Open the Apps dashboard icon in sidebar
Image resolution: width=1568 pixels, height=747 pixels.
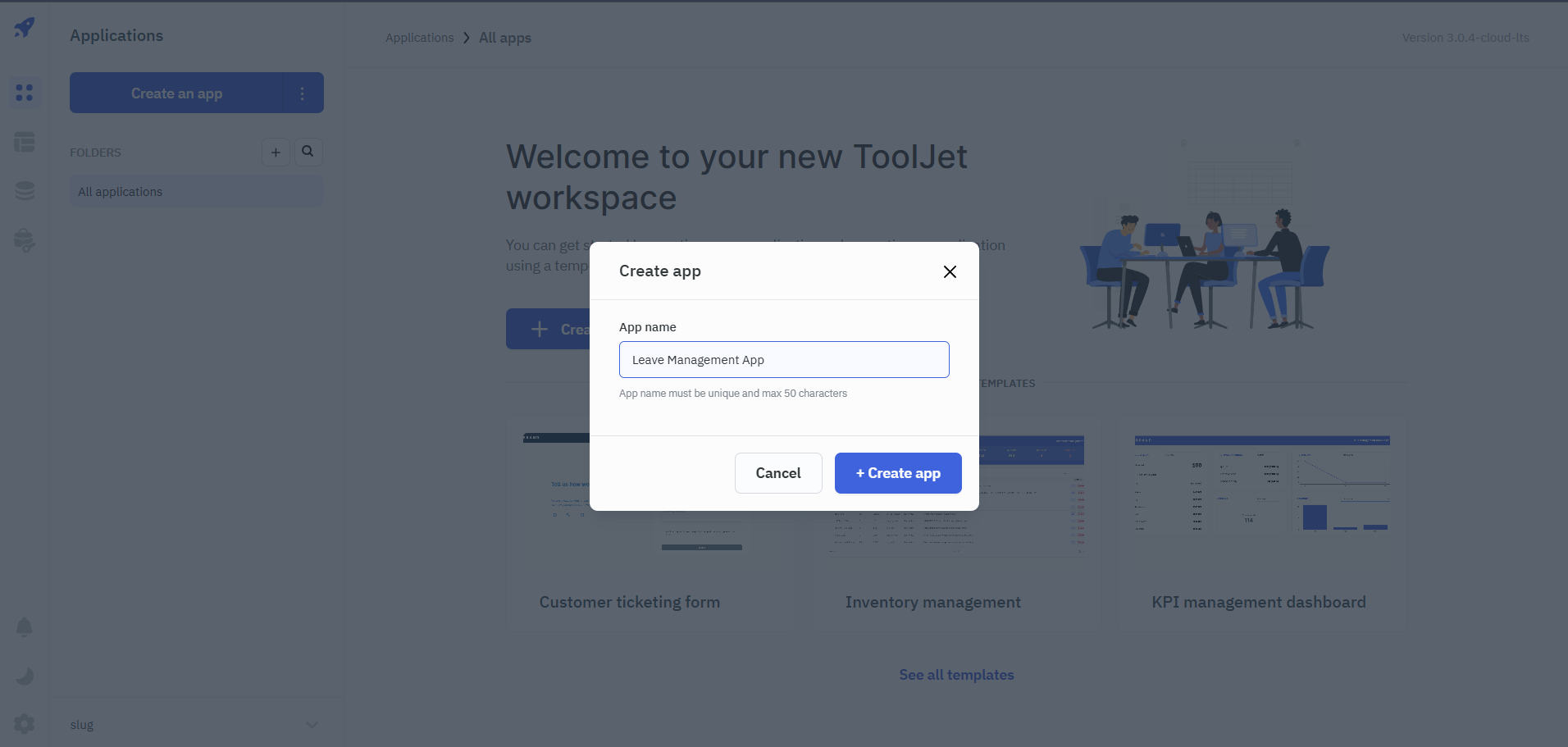[x=25, y=93]
